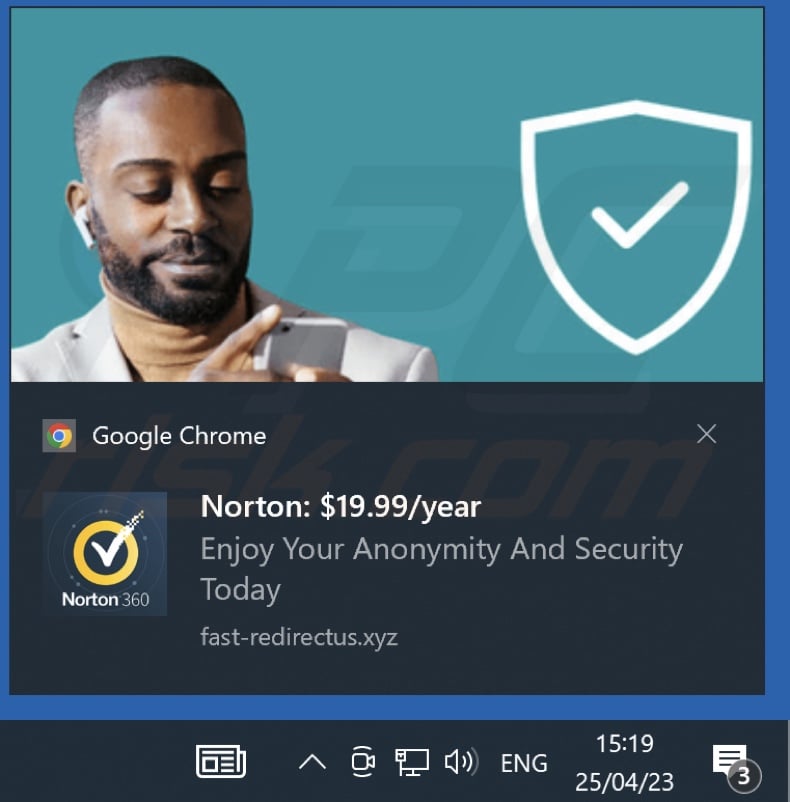This screenshot has width=790, height=802.
Task: Open the speaker volume tray icon
Action: click(461, 762)
